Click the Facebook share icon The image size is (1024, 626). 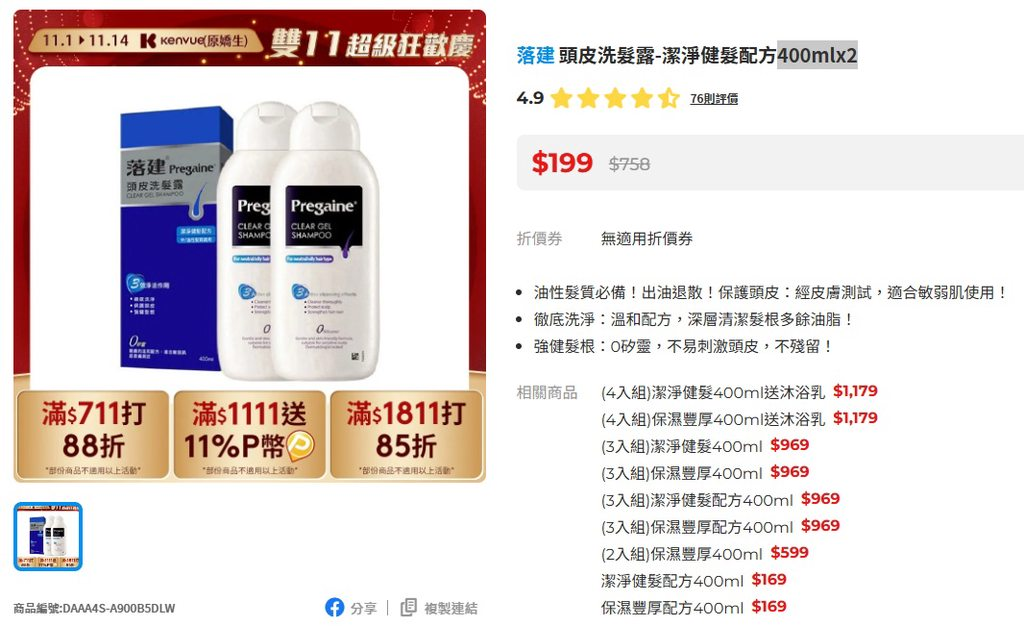[x=334, y=608]
